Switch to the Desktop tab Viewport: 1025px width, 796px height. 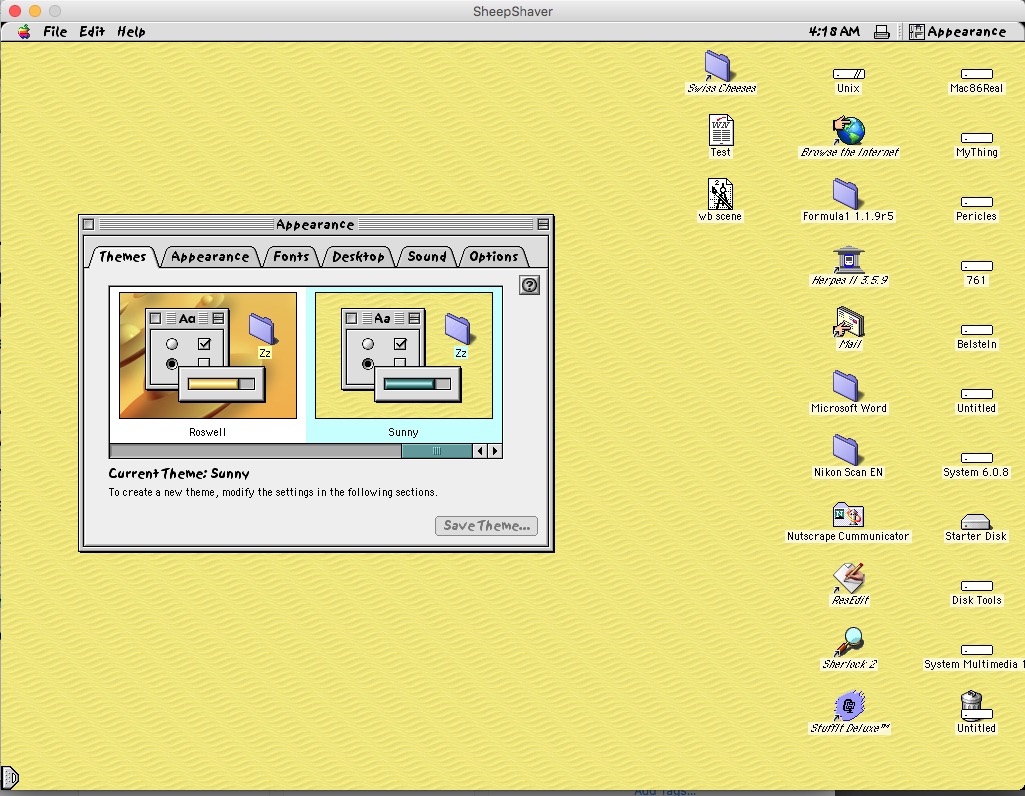coord(358,257)
